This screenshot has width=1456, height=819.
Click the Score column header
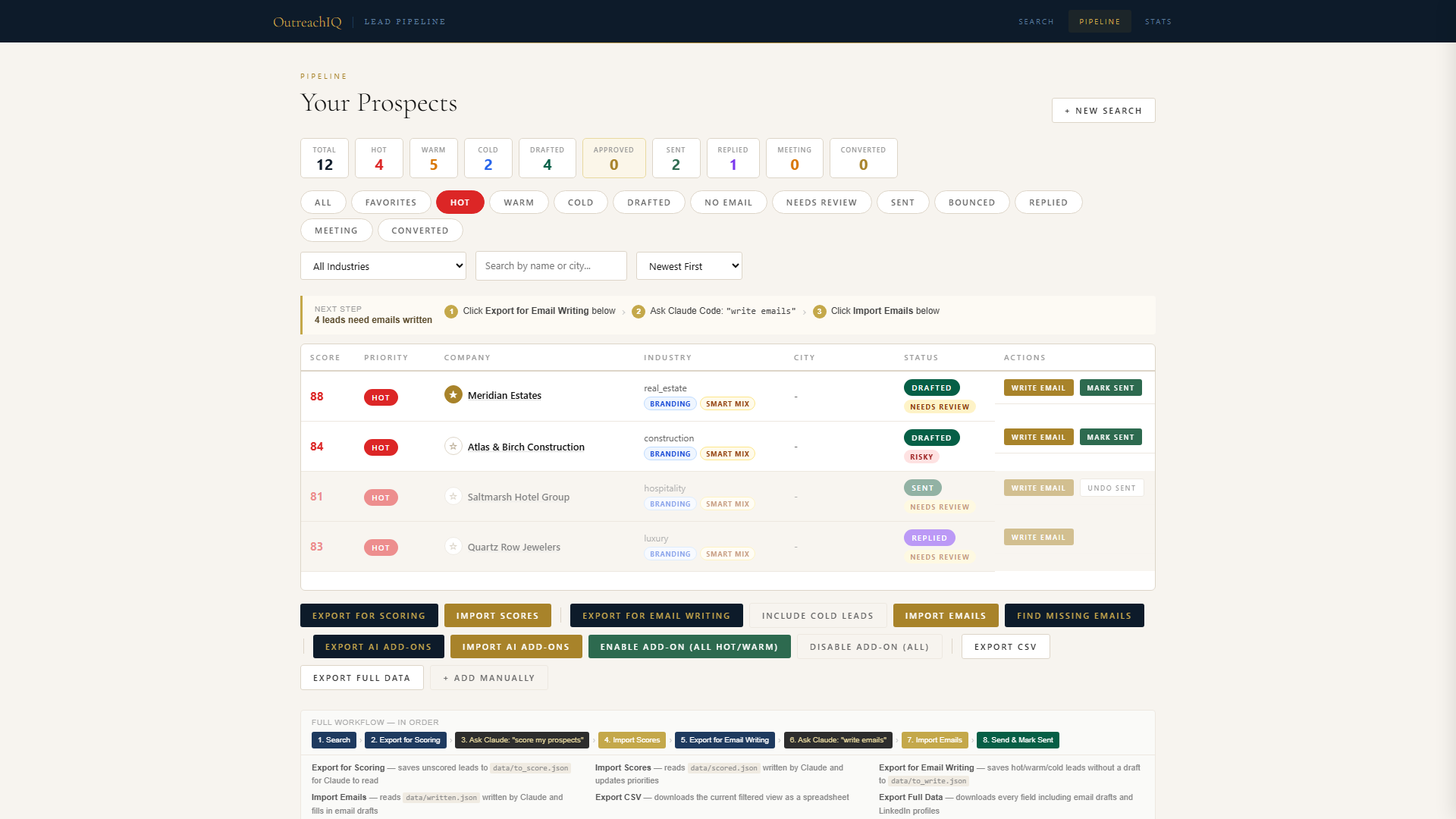tap(325, 358)
